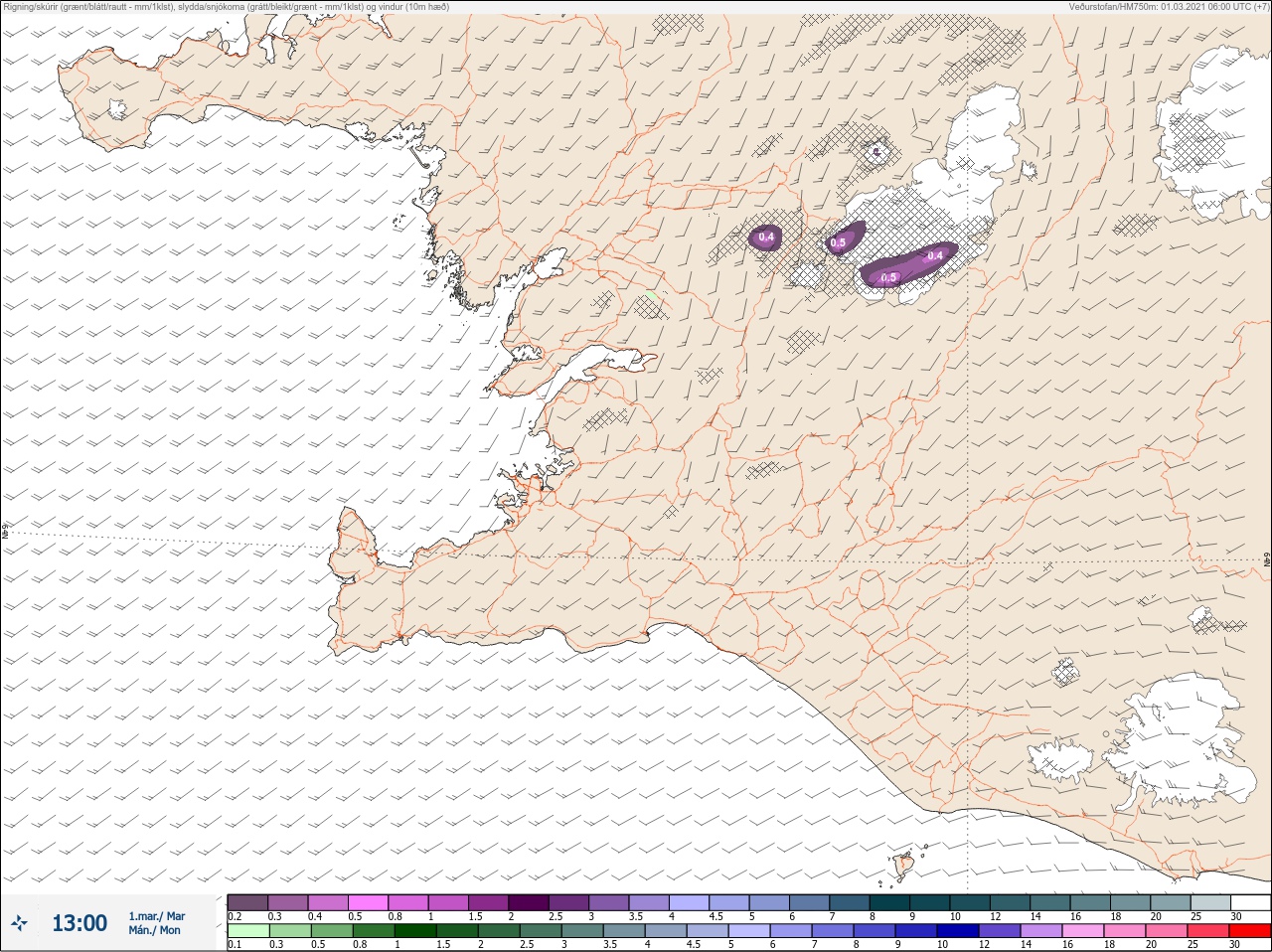Click the 'Mán./ Mon' weekday label
The height and width of the screenshot is (952, 1272).
click(x=154, y=931)
